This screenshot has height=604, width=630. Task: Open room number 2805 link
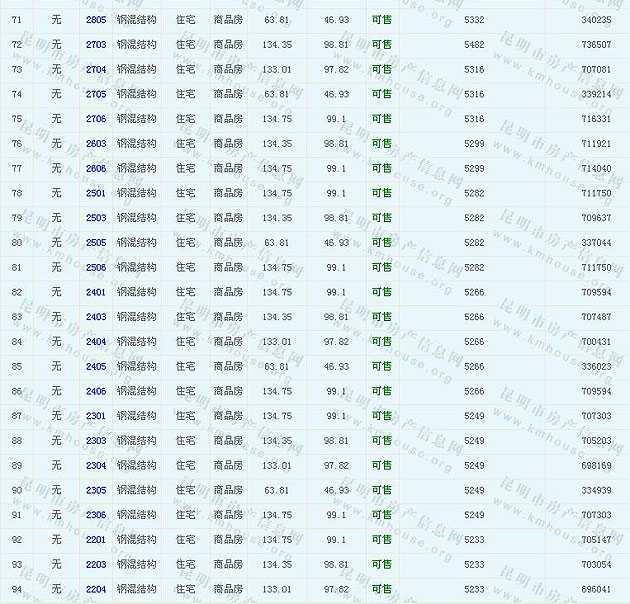(x=96, y=20)
